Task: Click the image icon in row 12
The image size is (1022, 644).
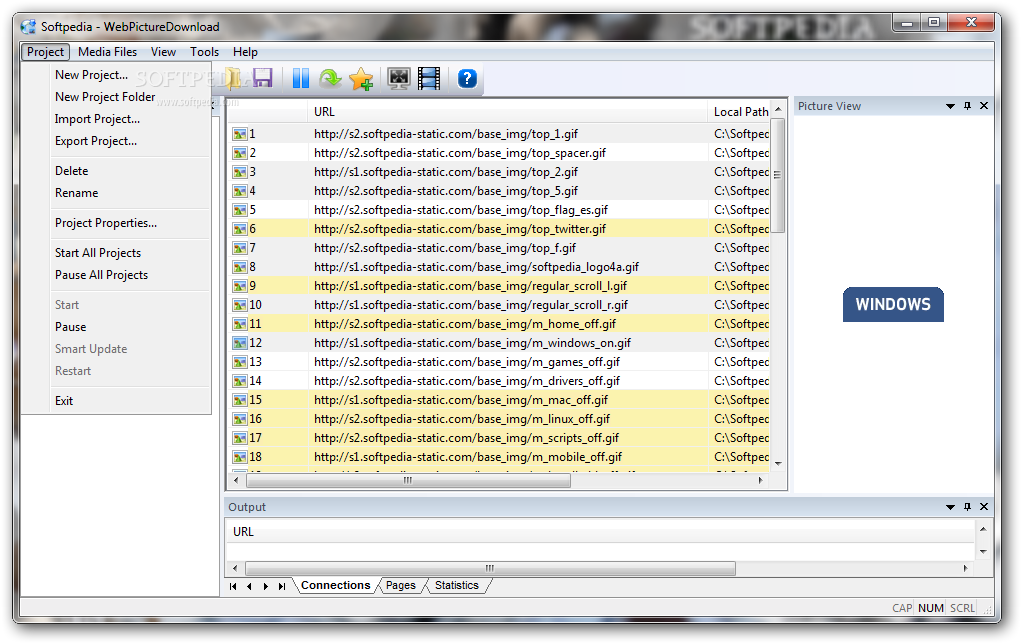Action: coord(240,343)
